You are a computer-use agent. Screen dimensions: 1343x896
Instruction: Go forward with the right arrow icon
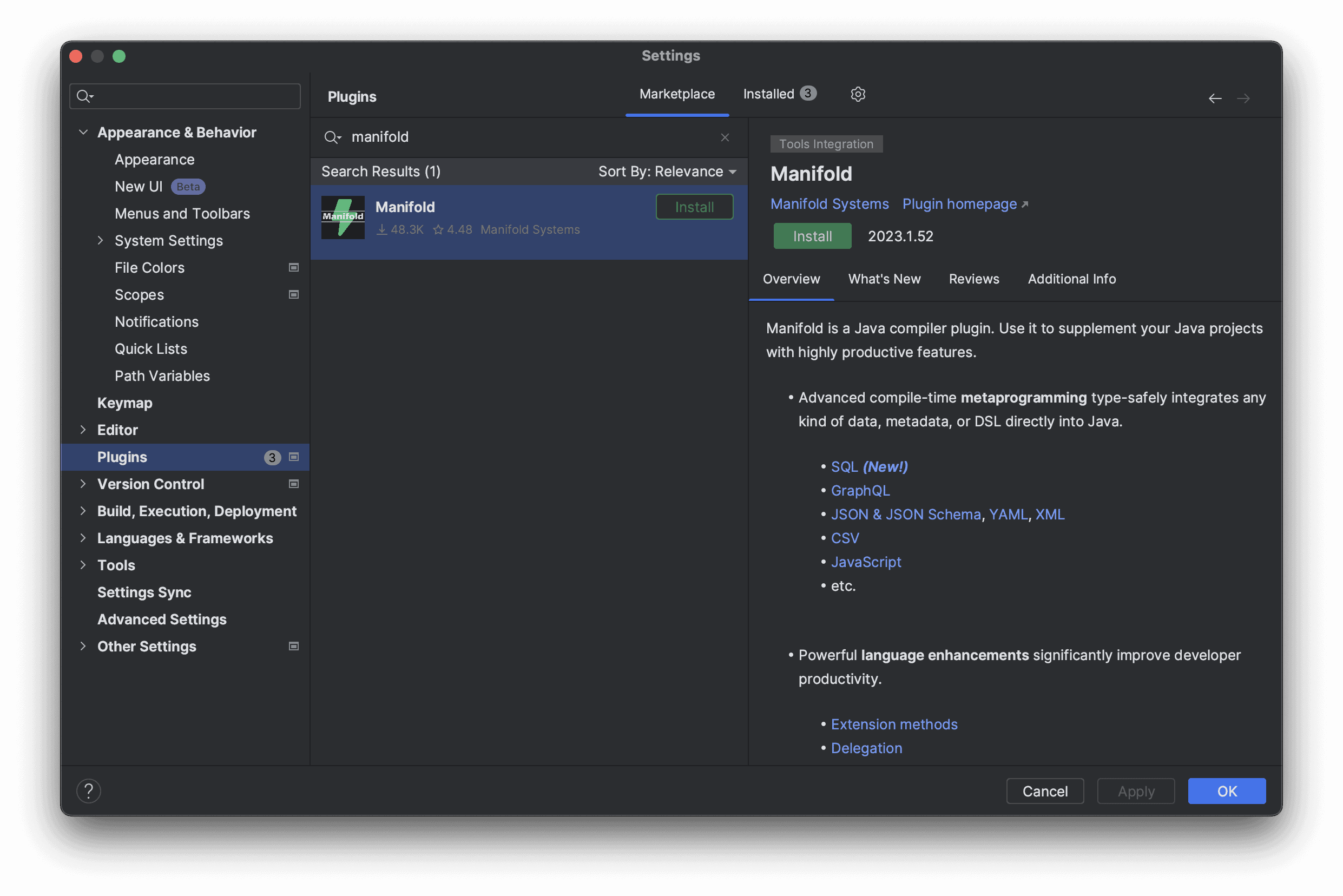click(1243, 98)
